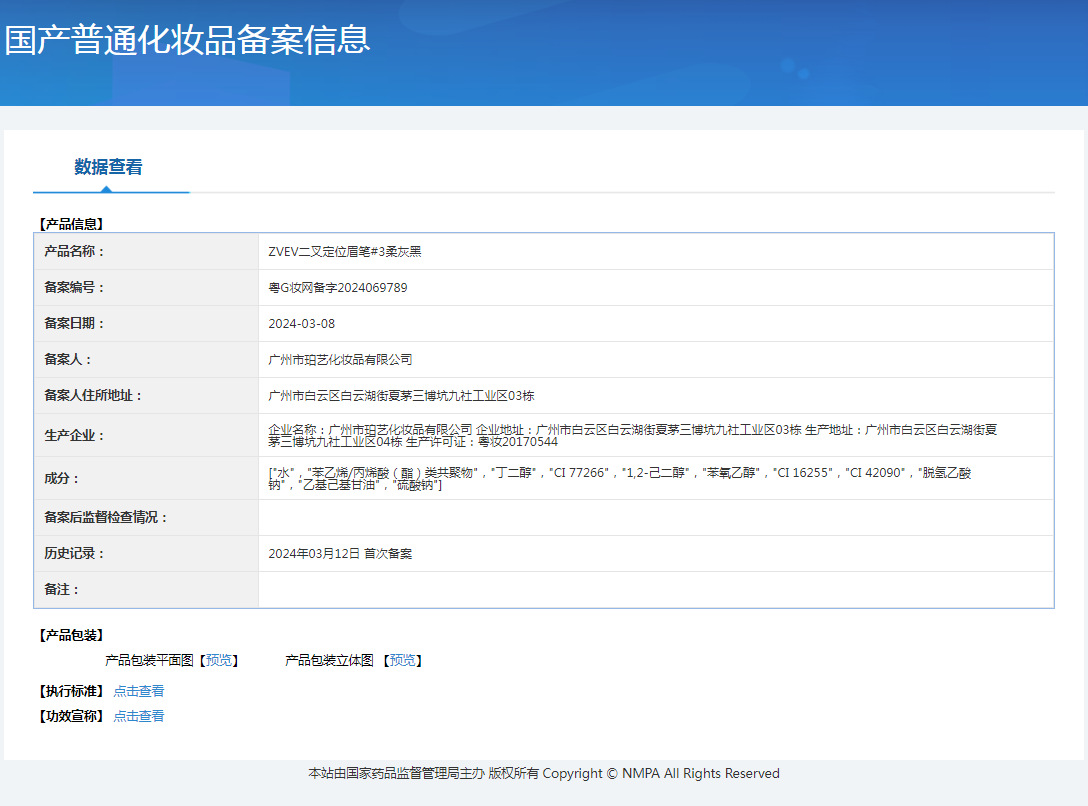Click 点击查看 next to 功效宣称
This screenshot has height=806, width=1088.
point(139,716)
